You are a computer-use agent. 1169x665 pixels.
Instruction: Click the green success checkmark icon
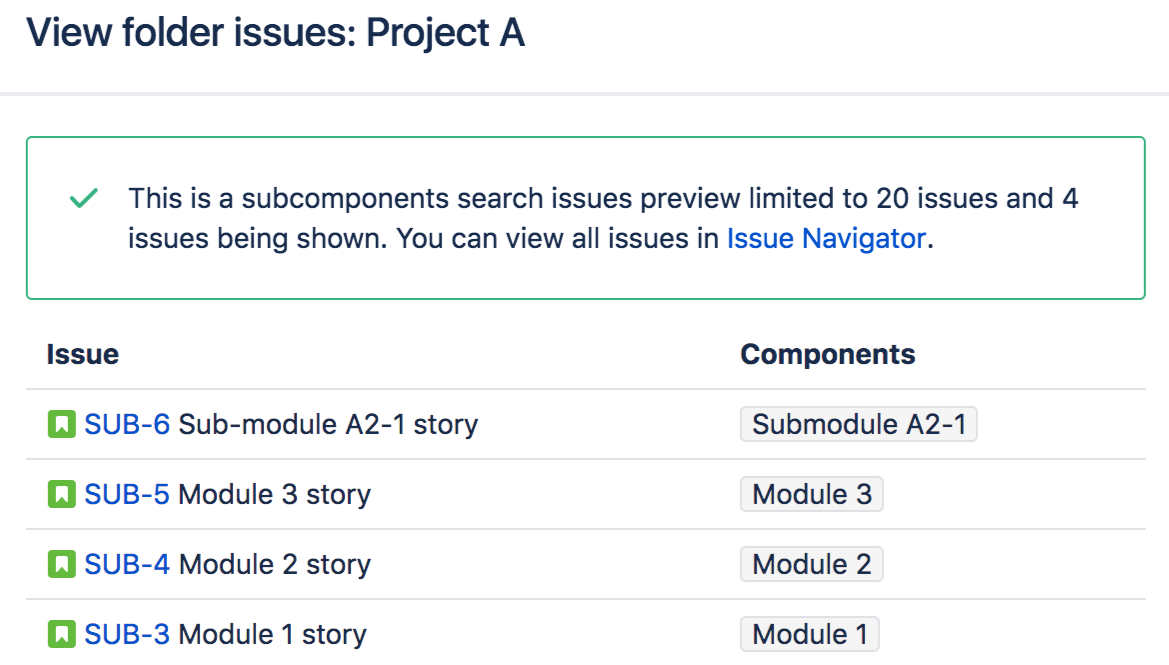pos(83,199)
